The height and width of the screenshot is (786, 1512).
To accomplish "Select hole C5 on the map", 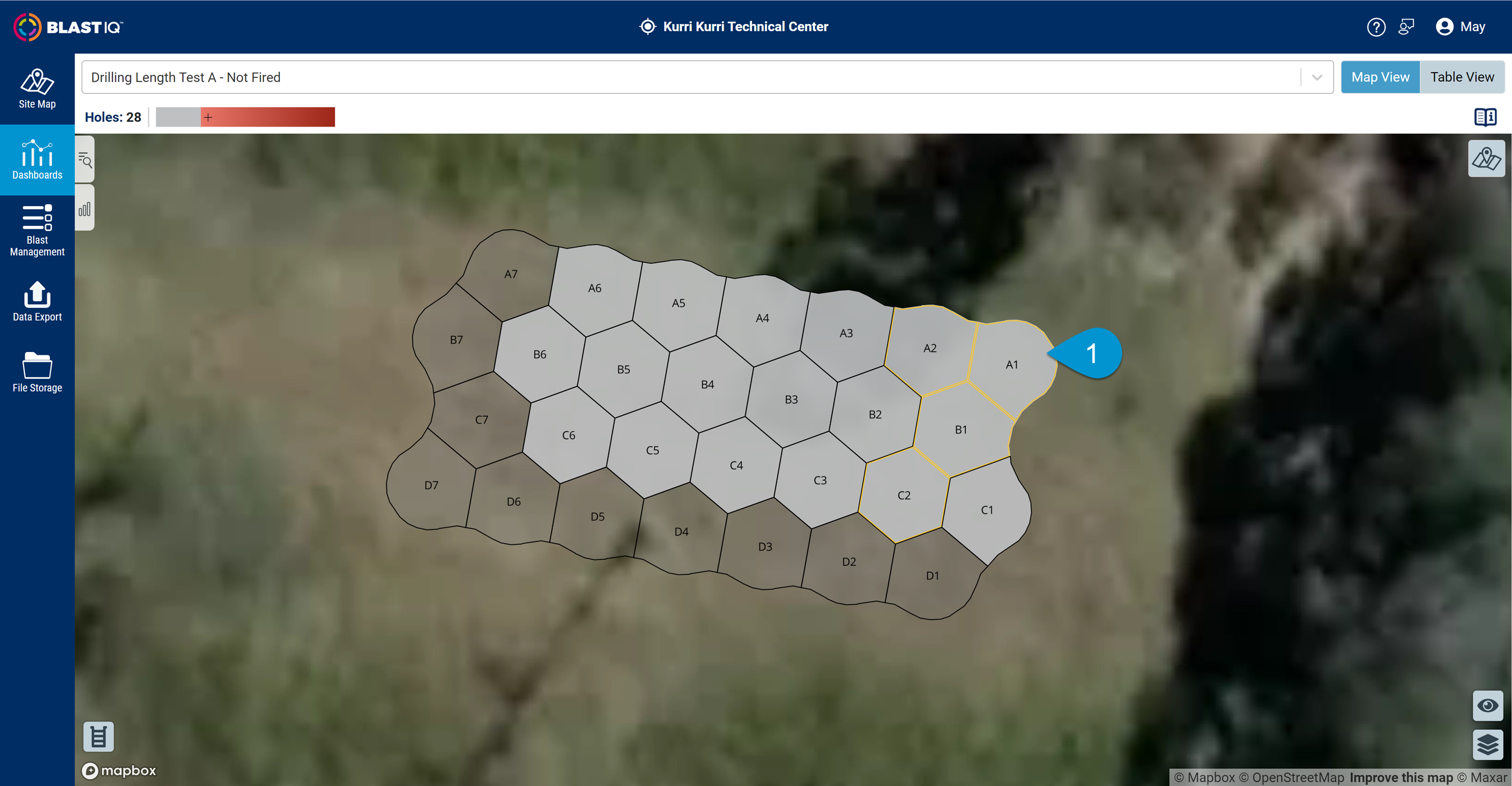I will (652, 451).
